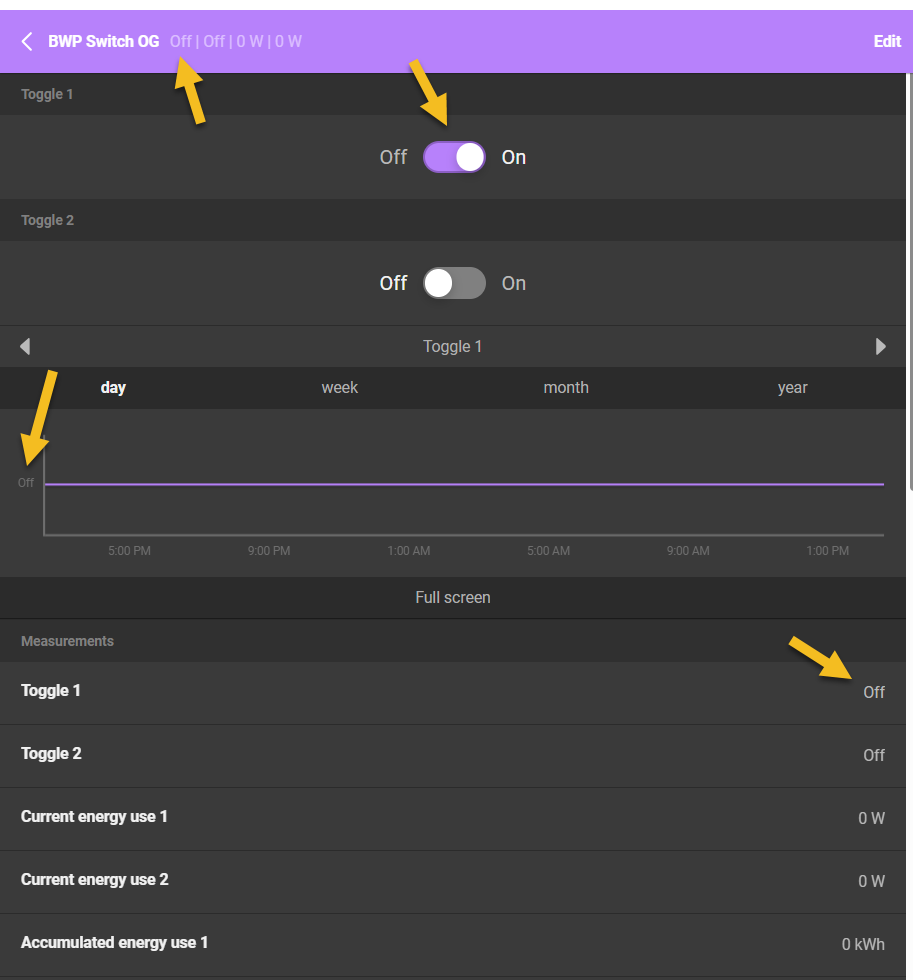Switch the graph to week view
This screenshot has height=980, width=913.
point(340,387)
